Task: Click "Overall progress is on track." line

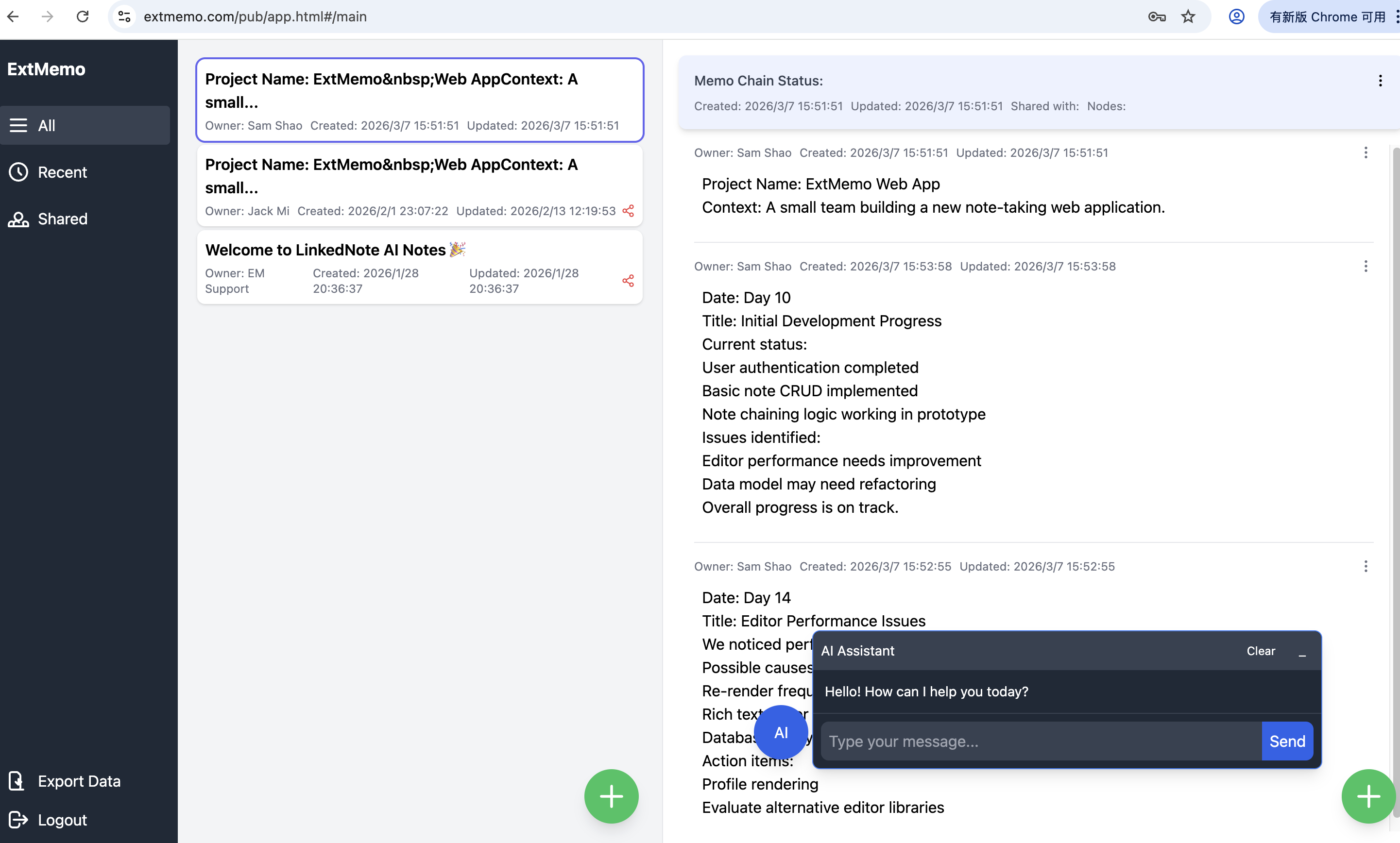Action: click(x=800, y=507)
